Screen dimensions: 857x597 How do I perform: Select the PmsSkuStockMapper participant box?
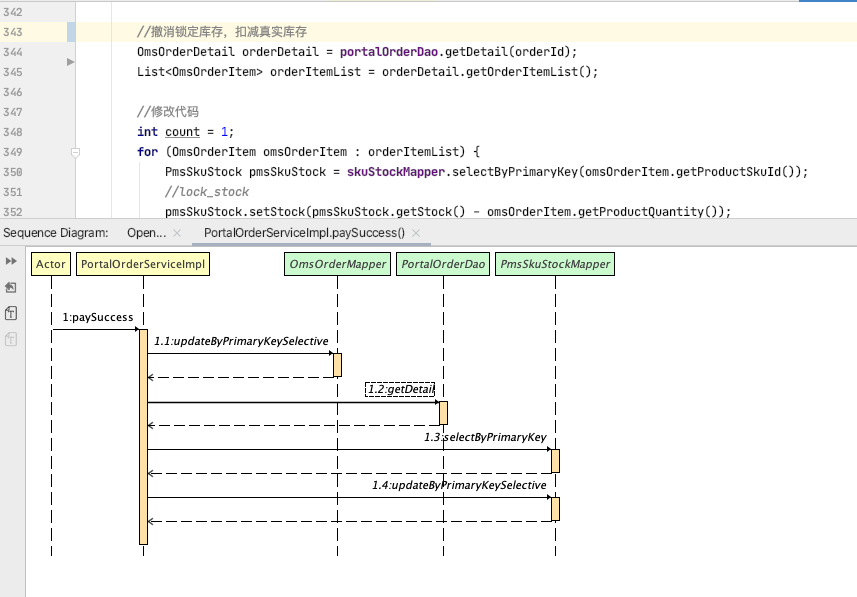pyautogui.click(x=555, y=264)
